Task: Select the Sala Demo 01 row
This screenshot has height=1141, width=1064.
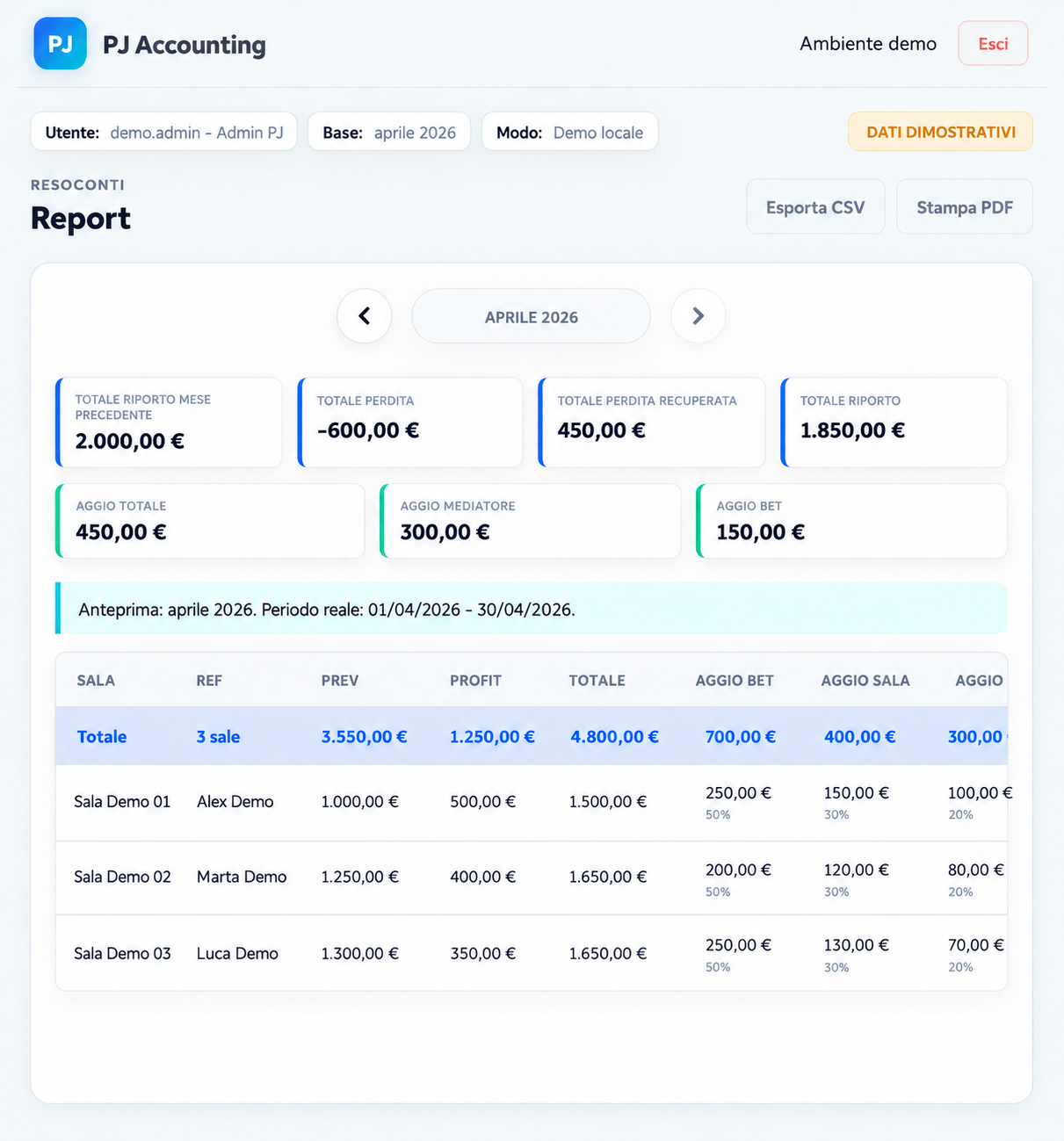Action: click(x=531, y=802)
